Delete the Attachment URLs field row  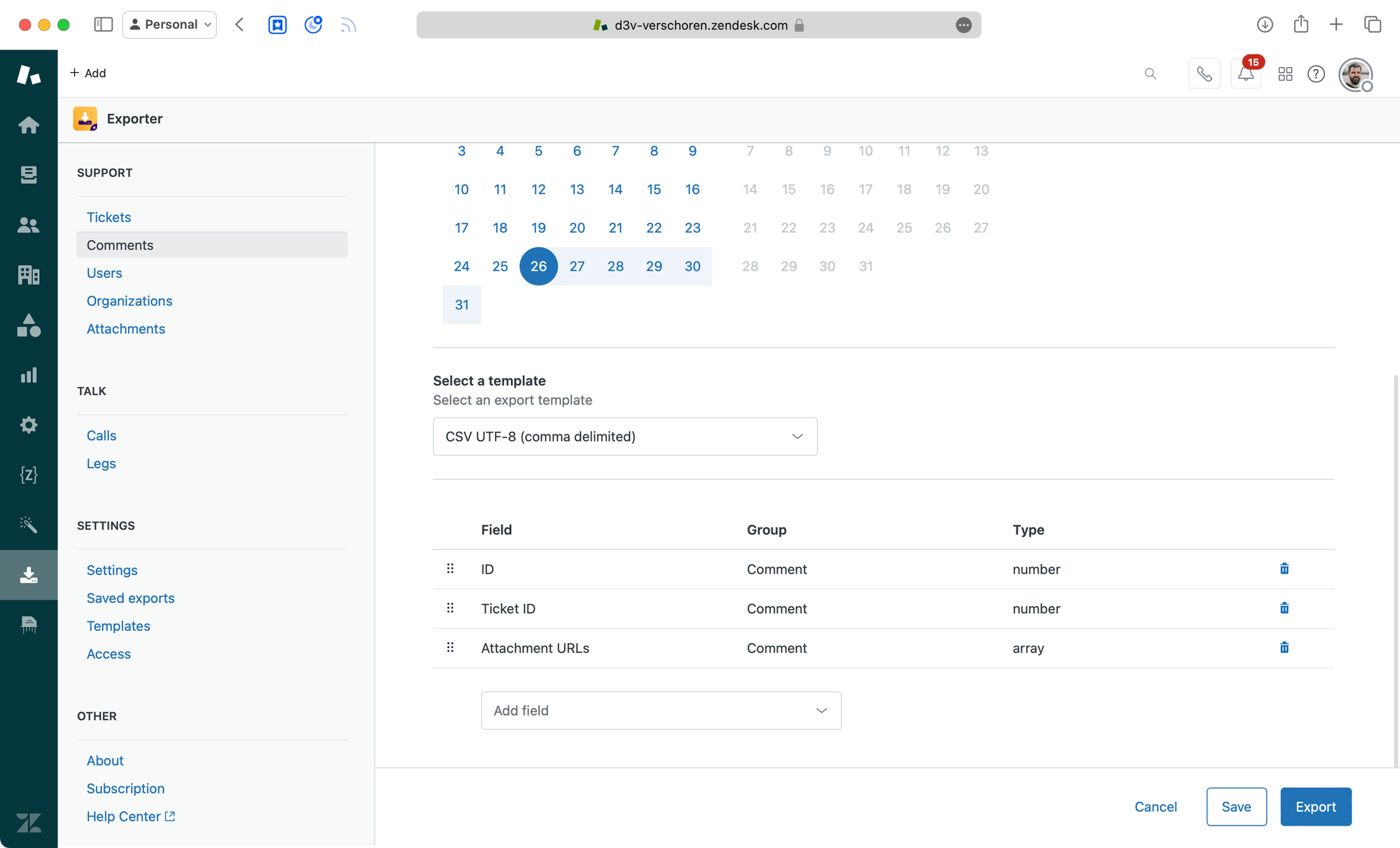point(1284,647)
